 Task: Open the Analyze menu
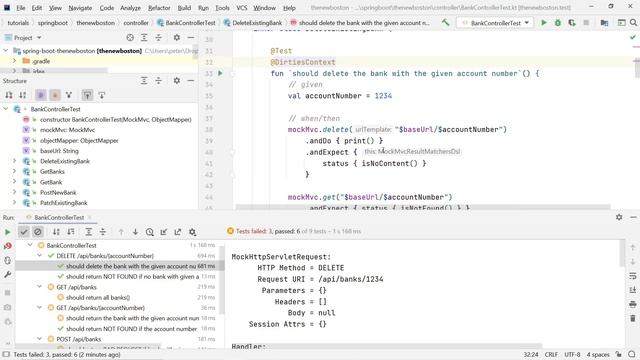pyautogui.click(x=130, y=8)
